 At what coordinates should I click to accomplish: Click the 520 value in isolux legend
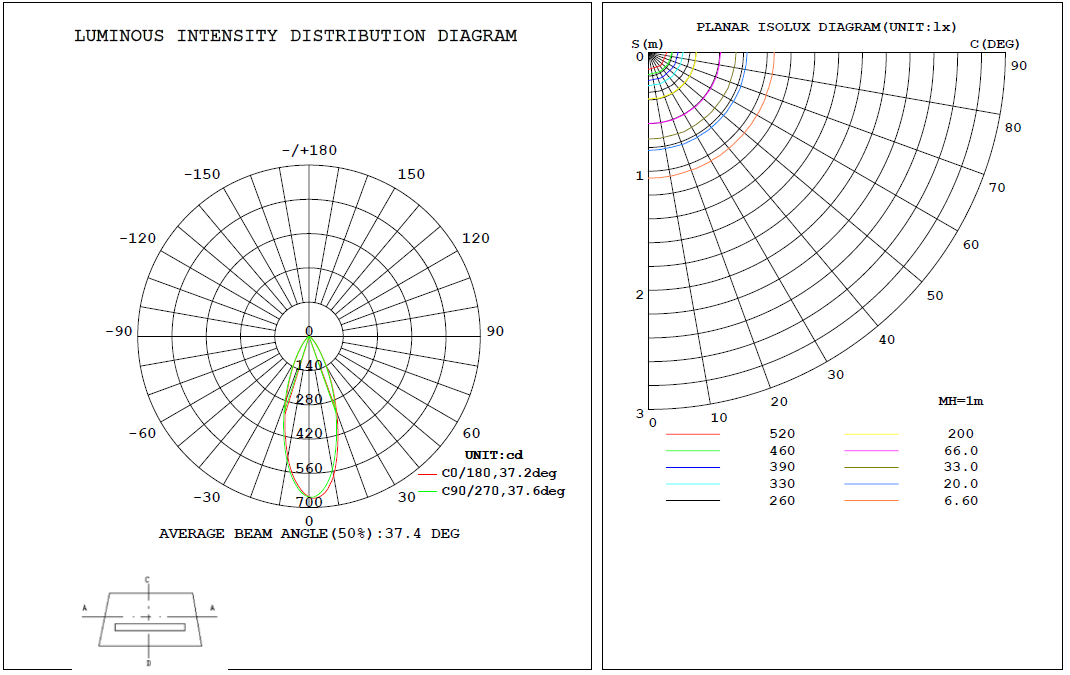(x=782, y=434)
